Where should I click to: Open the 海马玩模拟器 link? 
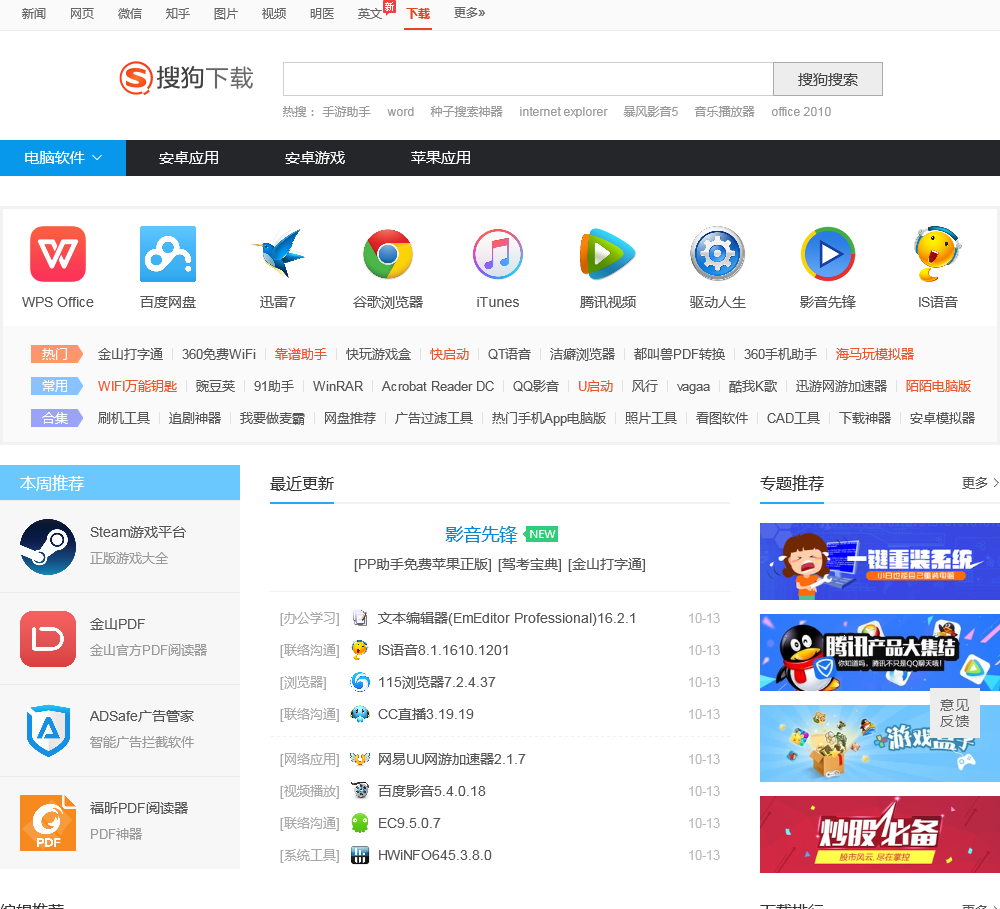(874, 354)
